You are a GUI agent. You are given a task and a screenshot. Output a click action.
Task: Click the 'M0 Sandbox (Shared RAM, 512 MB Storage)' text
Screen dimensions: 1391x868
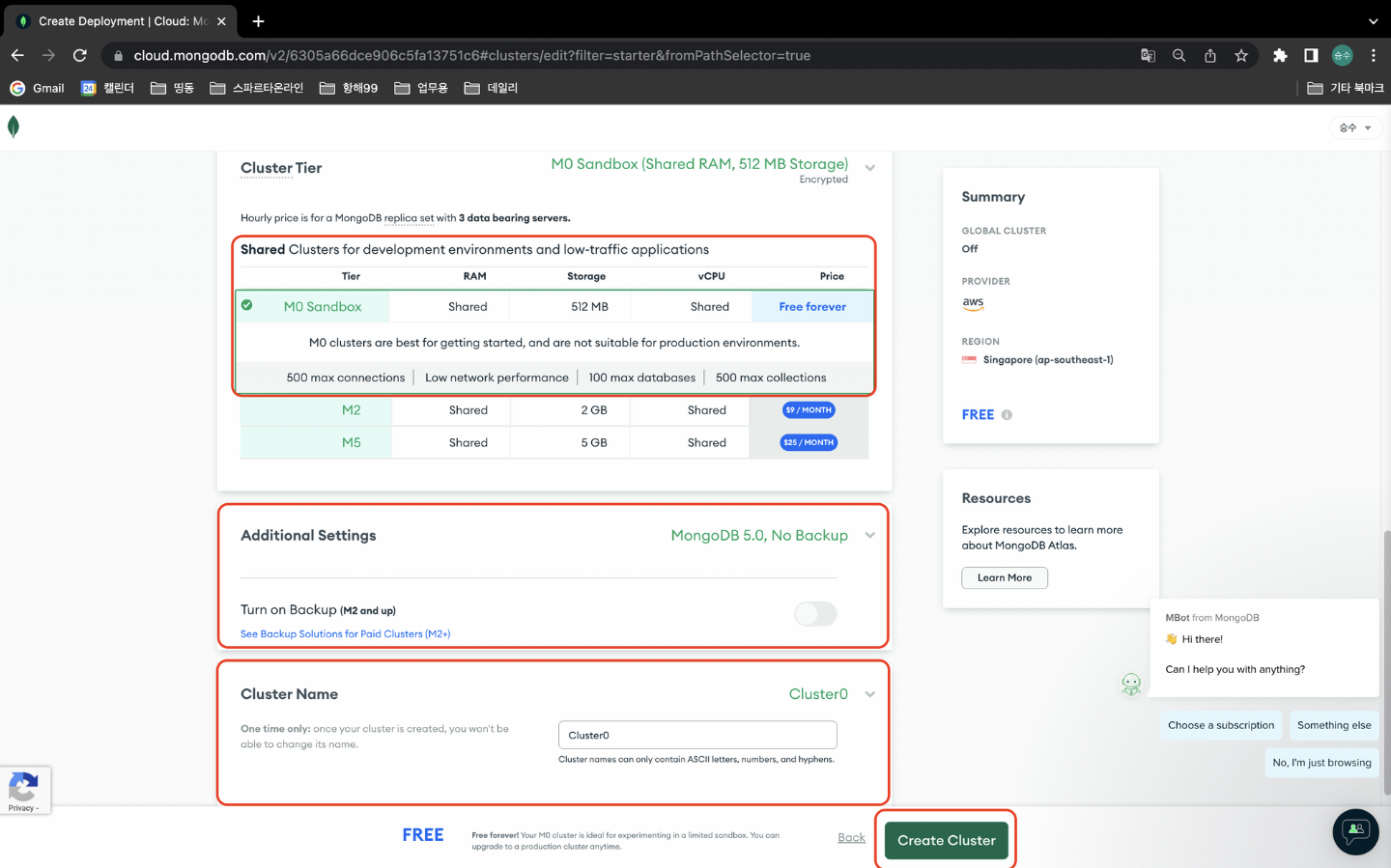(x=699, y=164)
